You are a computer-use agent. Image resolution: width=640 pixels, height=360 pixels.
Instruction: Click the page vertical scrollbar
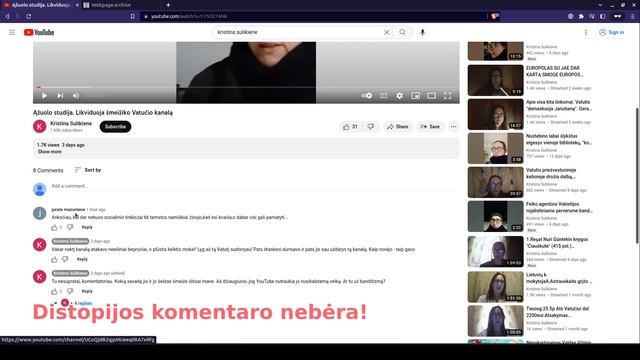point(637,176)
